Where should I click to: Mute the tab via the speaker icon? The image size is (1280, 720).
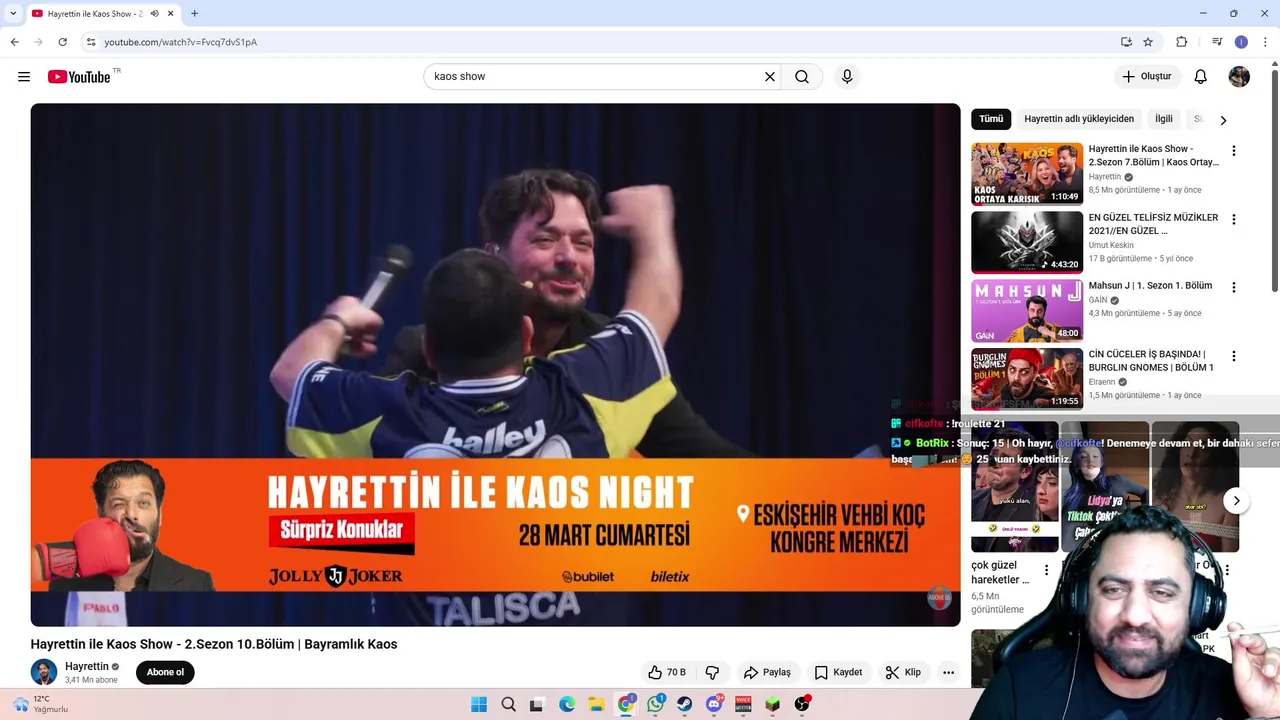[x=154, y=14]
